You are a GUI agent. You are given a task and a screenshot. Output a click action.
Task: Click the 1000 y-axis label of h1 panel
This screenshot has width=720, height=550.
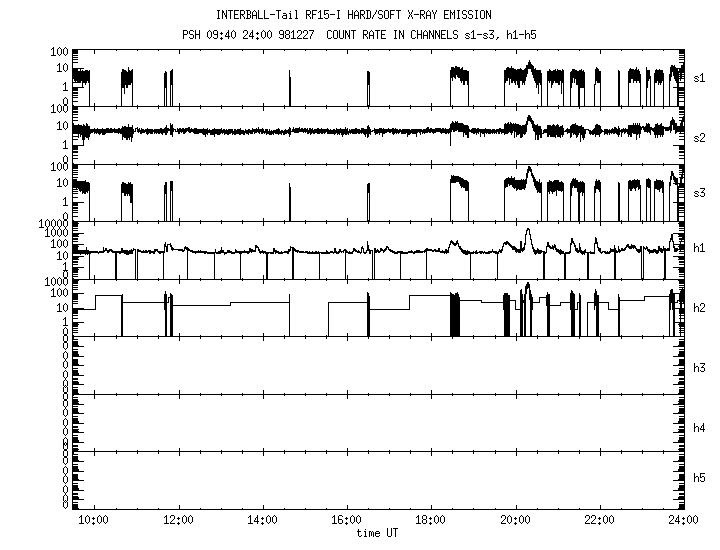click(x=53, y=223)
